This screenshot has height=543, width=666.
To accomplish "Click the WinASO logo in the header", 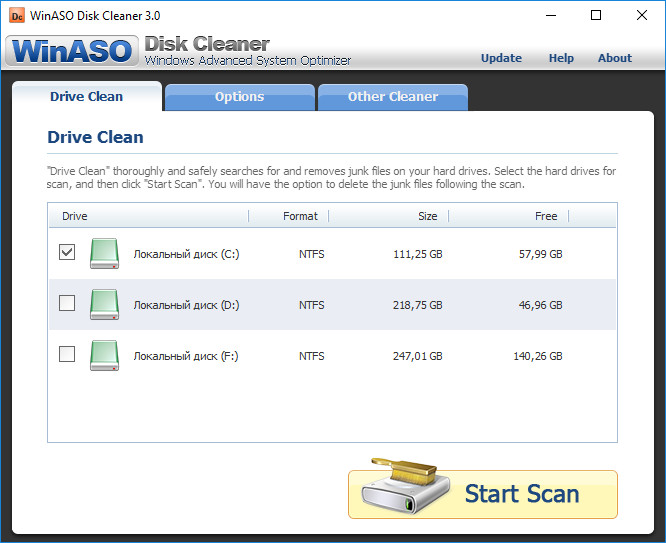I will [x=72, y=51].
